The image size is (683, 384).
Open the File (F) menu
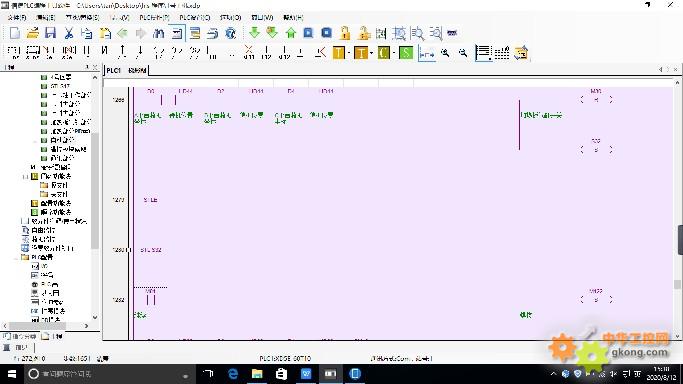coord(17,17)
